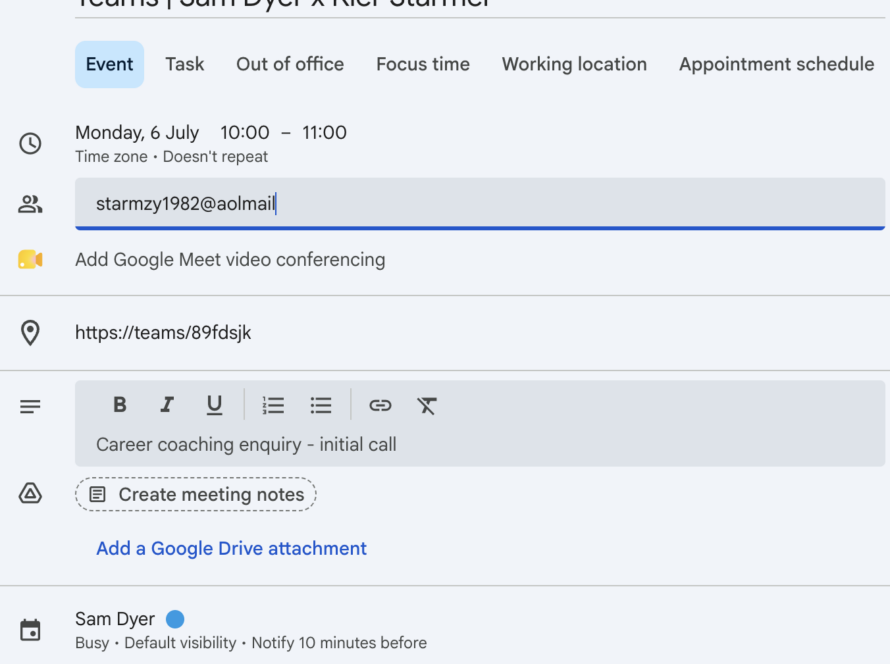Click the Google Drive icon

point(30,494)
